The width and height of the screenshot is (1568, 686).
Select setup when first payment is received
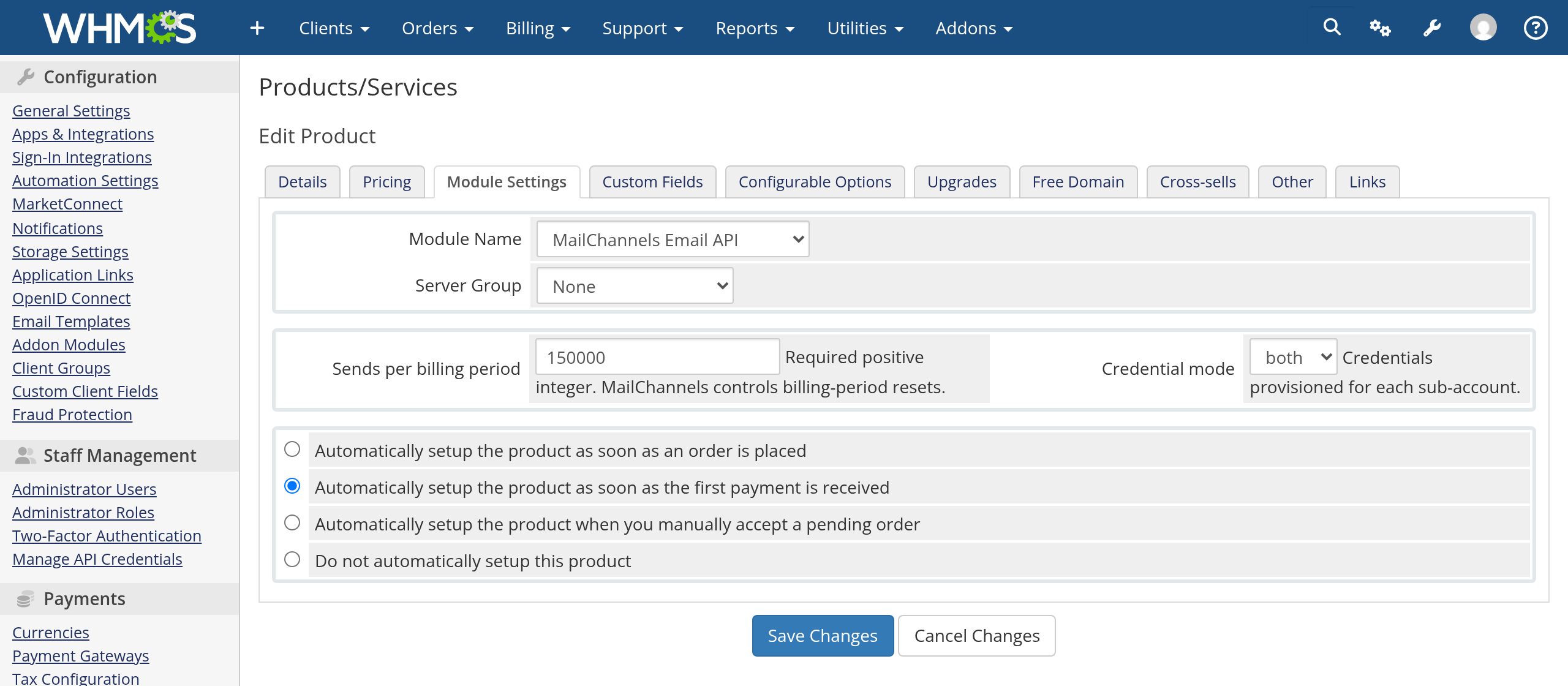pos(292,486)
